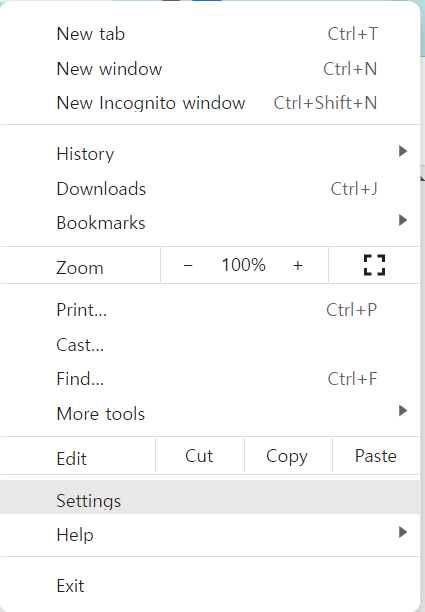Click the 100% zoom level value
This screenshot has height=612, width=425.
pos(244,265)
